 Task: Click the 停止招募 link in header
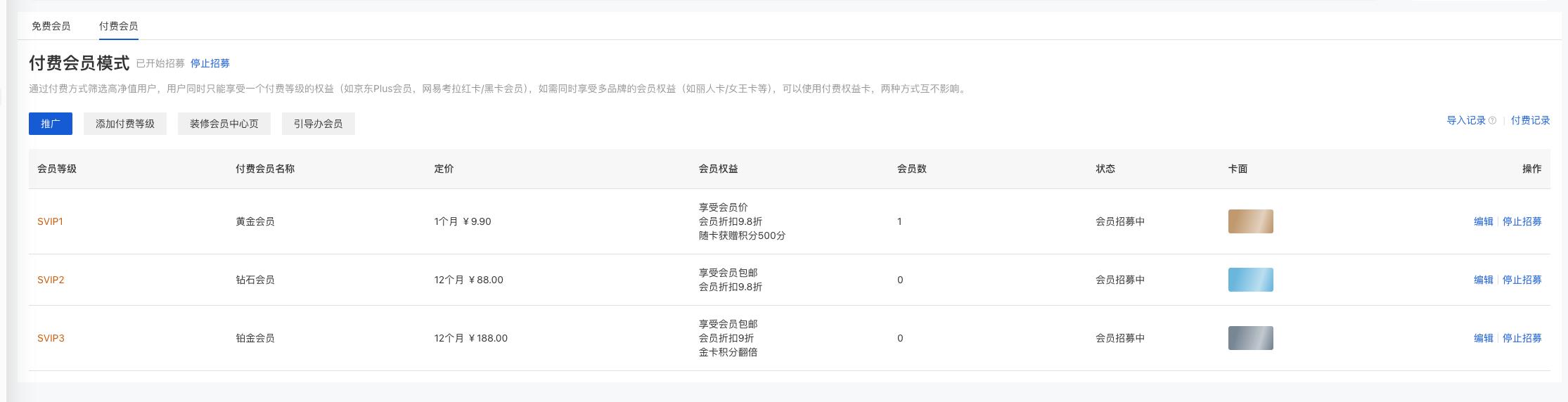point(210,63)
